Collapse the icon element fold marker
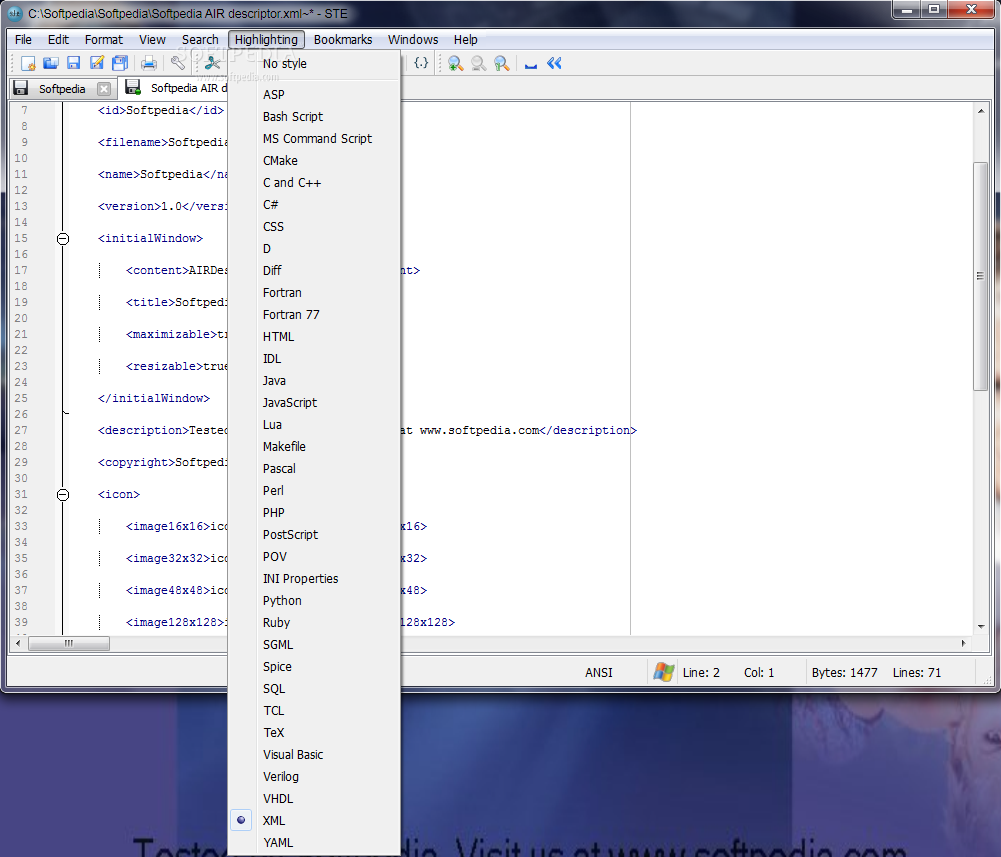This screenshot has width=1001, height=857. tap(63, 494)
